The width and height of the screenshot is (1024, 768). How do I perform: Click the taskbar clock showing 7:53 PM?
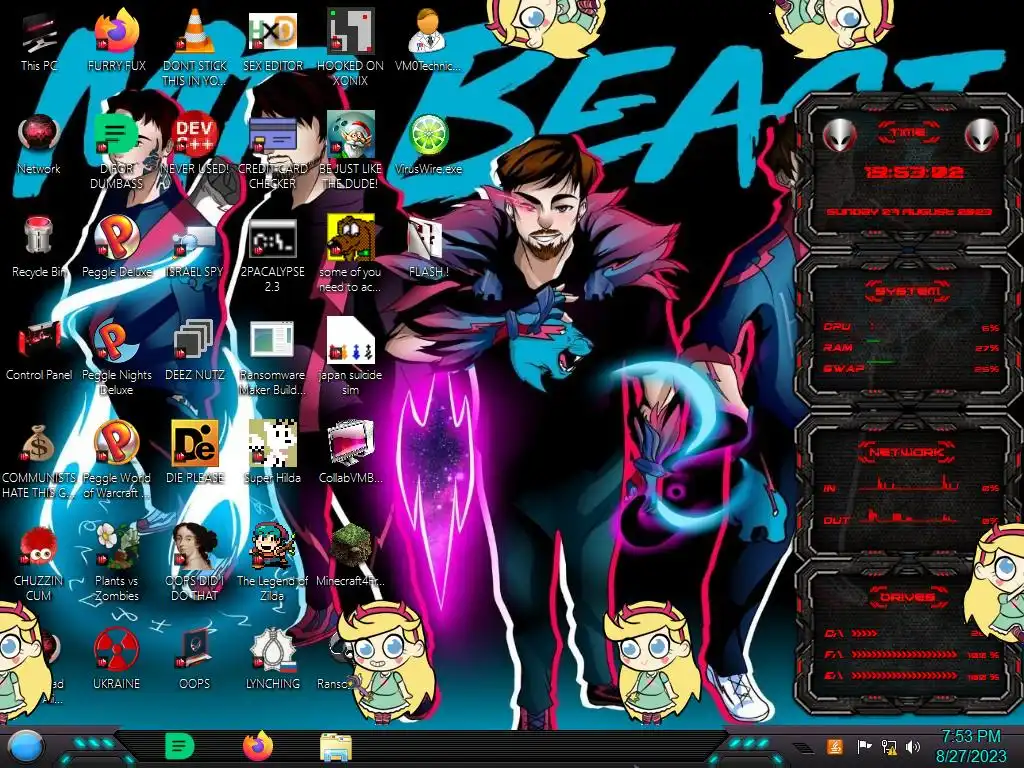coord(970,746)
